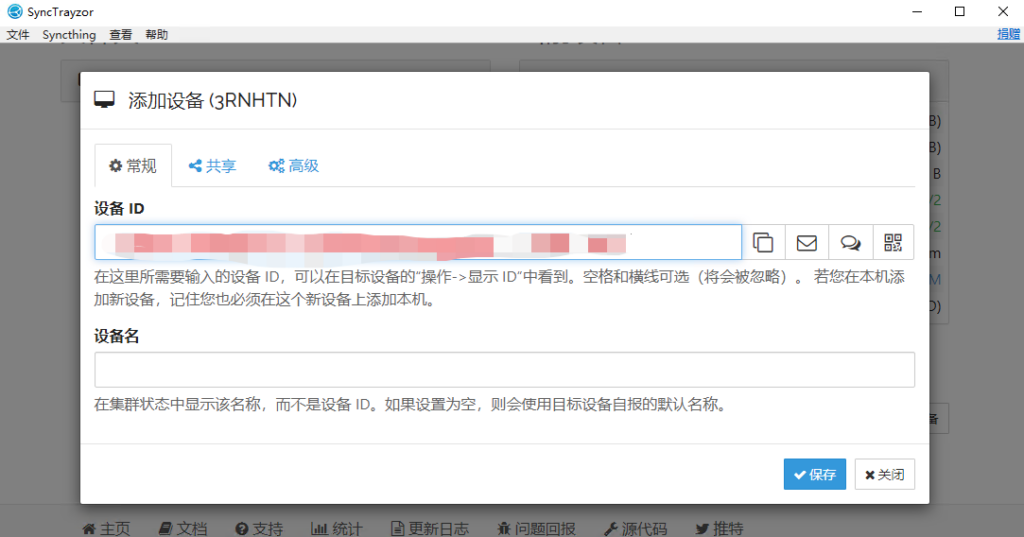The image size is (1024, 537).
Task: Switch to the 常规 tab
Action: click(133, 166)
